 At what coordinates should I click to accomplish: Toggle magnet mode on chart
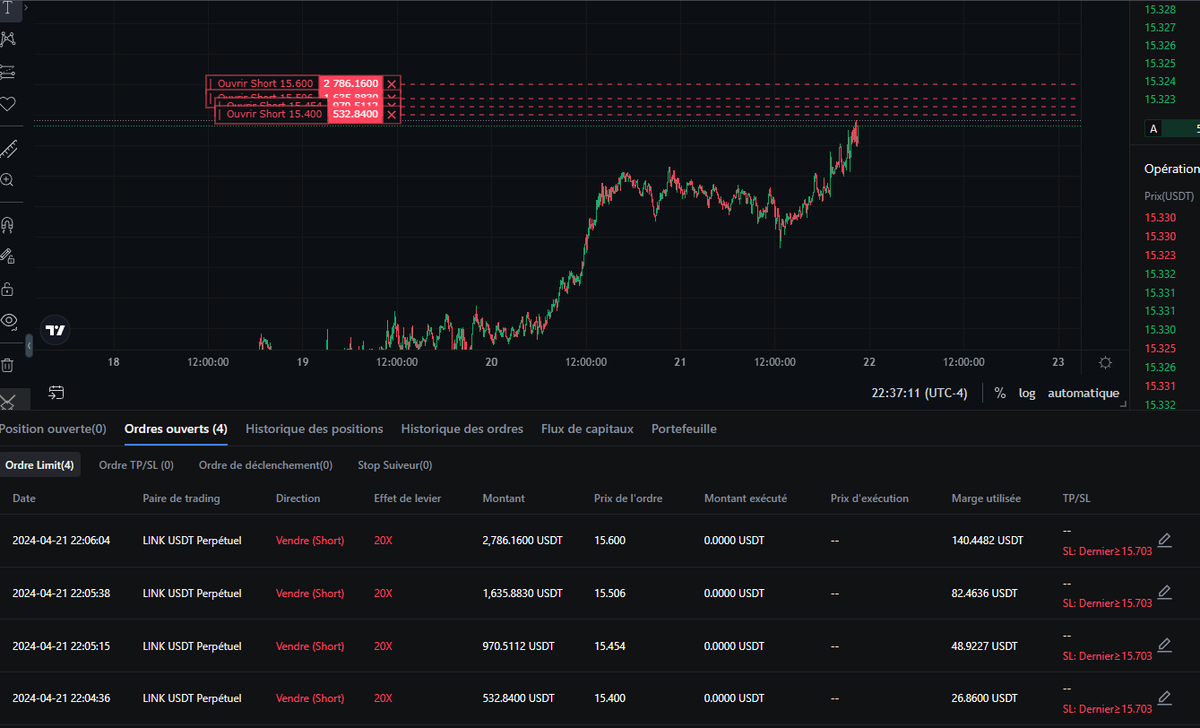(x=8, y=225)
